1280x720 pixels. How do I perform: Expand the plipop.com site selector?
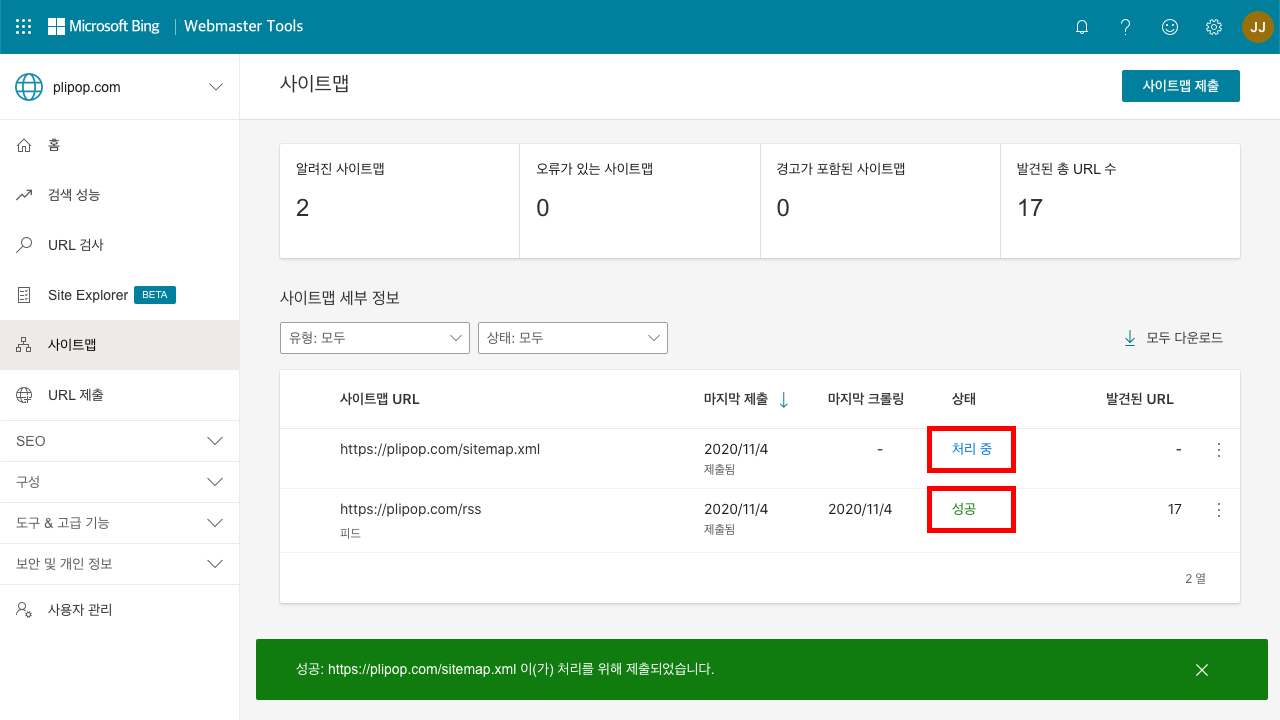[x=215, y=87]
